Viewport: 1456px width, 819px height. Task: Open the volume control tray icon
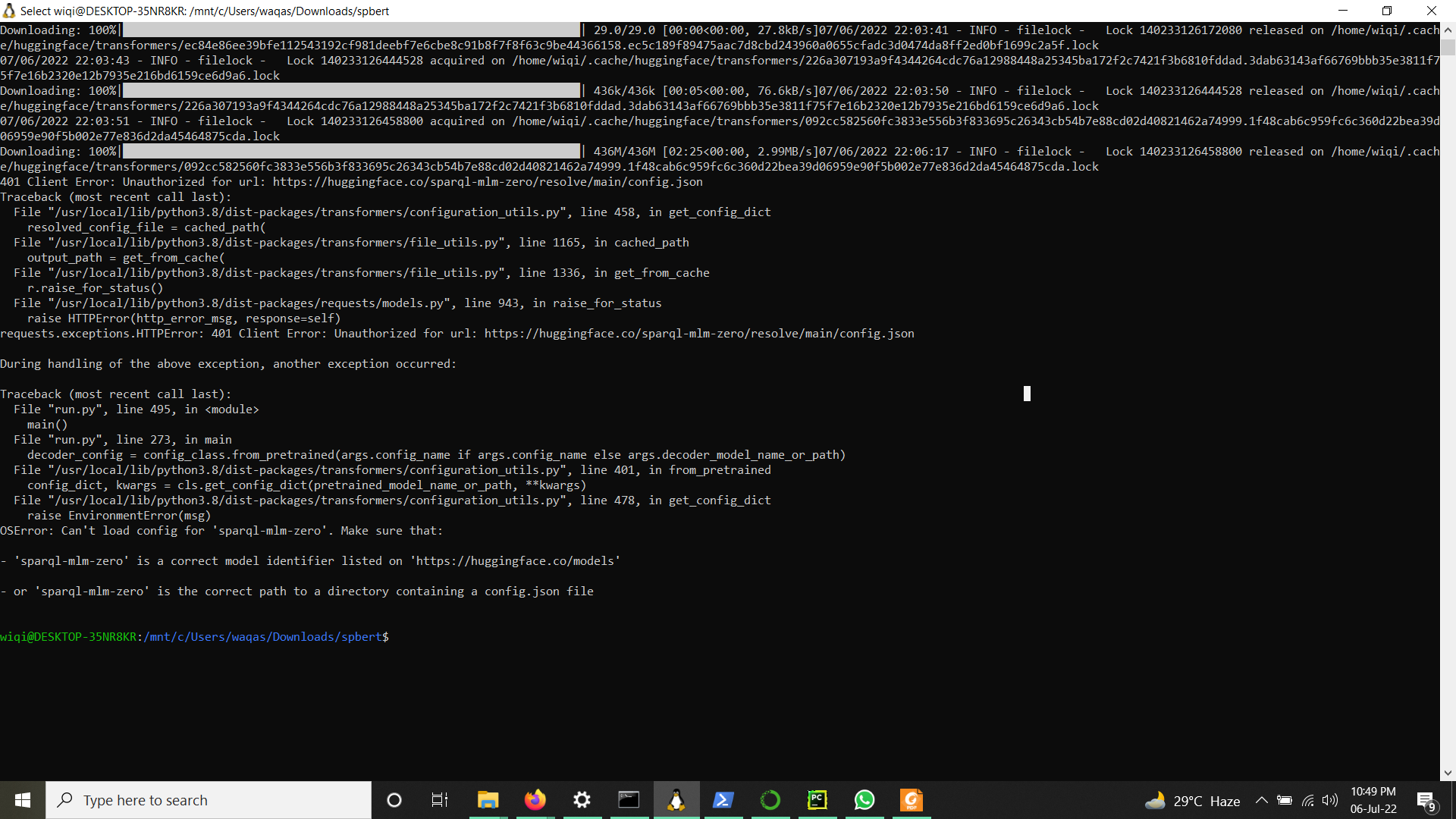click(1329, 800)
